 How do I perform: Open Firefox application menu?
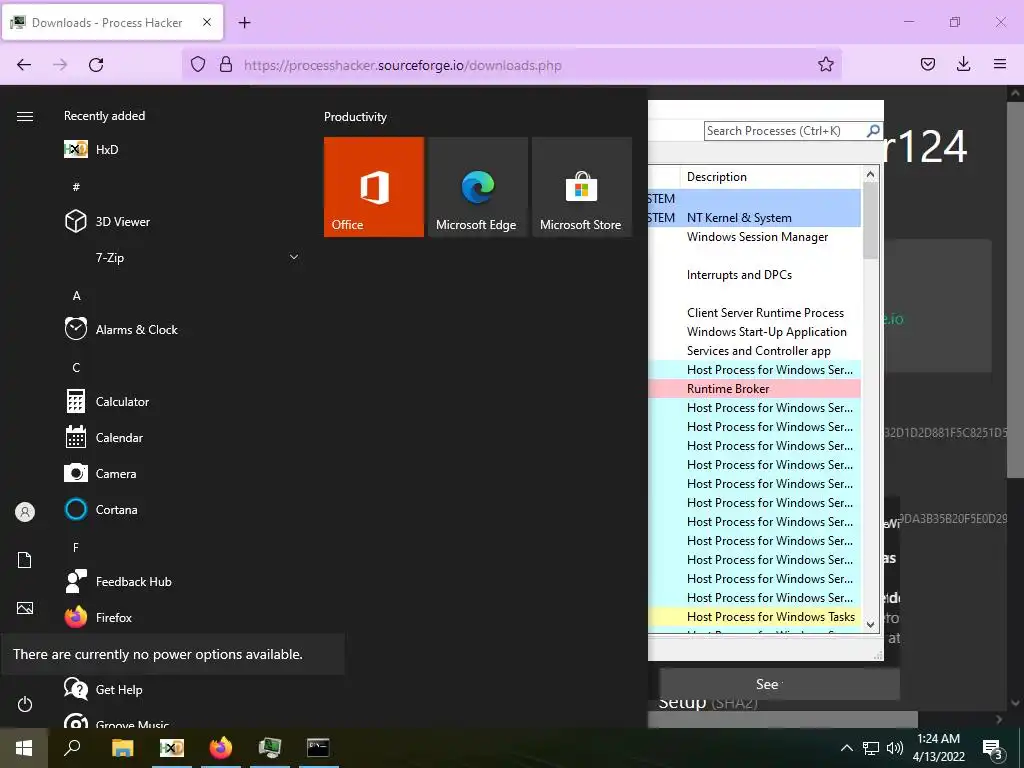tap(999, 64)
